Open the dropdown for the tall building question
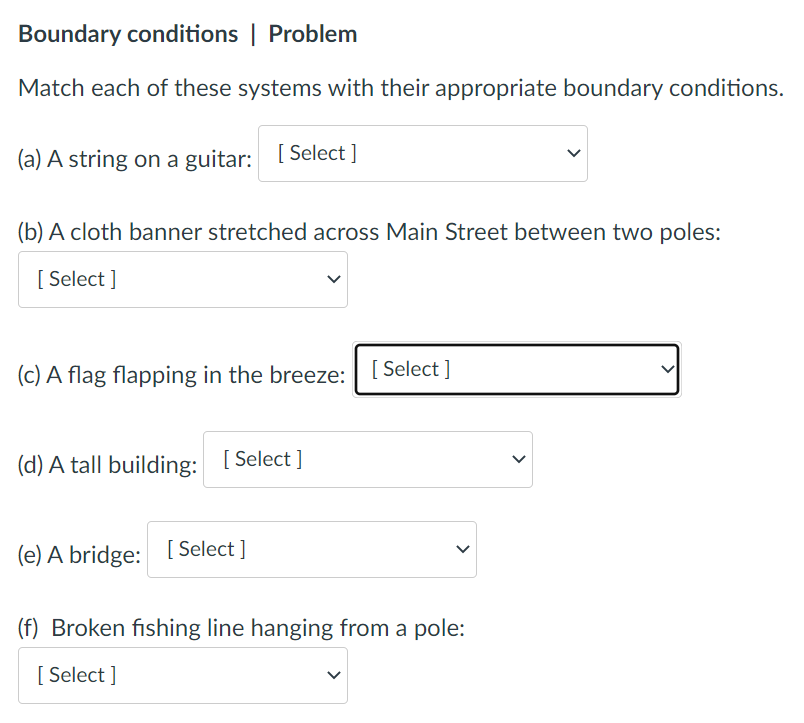The height and width of the screenshot is (723, 804). point(368,459)
